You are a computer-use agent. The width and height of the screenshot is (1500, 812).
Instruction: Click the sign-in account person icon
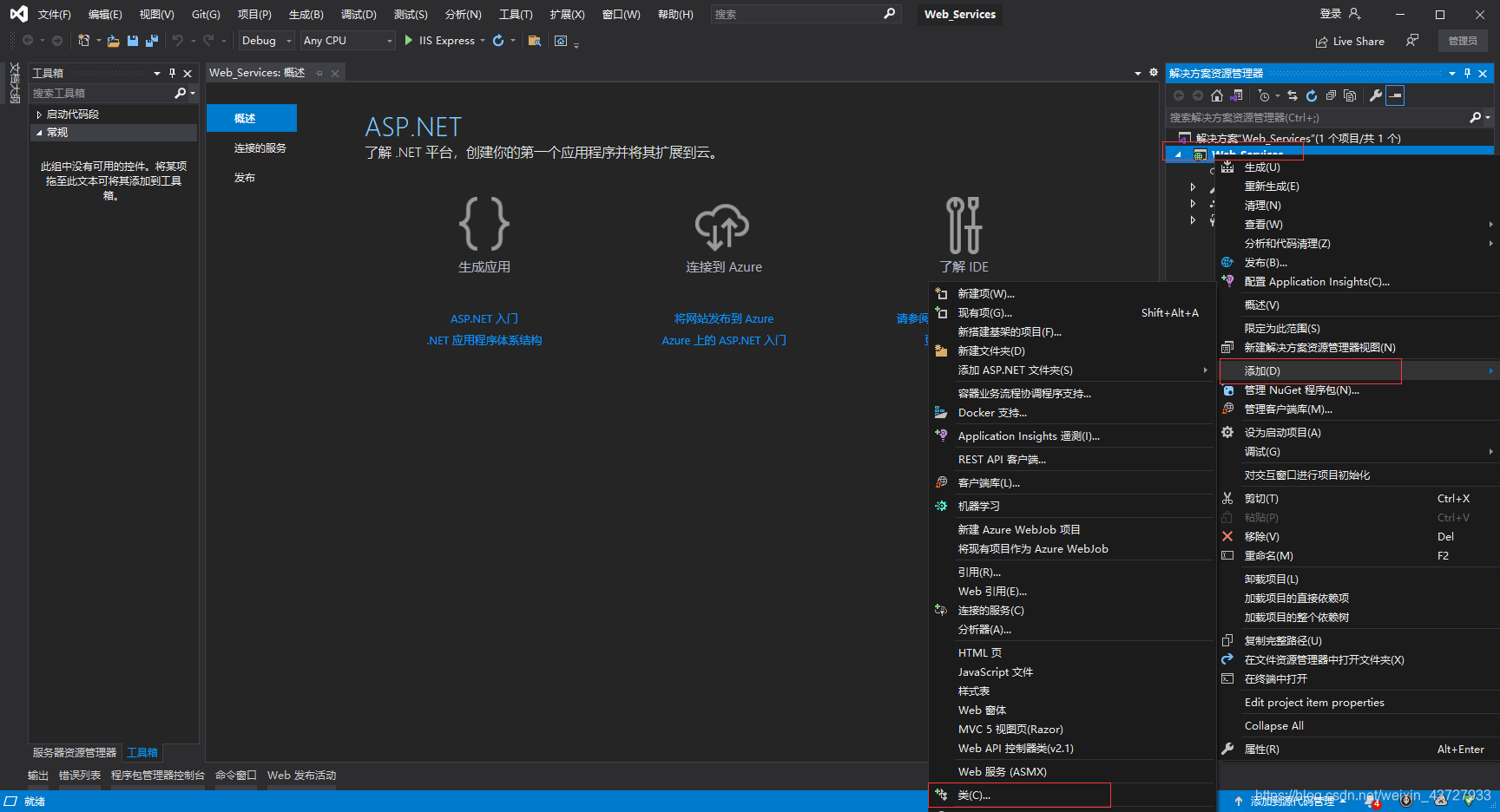(x=1355, y=14)
